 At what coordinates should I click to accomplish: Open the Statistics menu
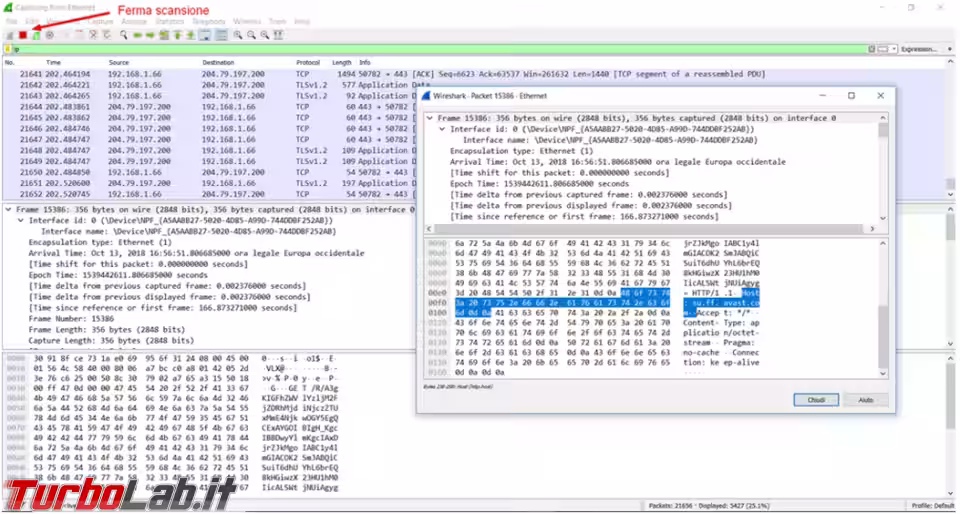coord(169,20)
